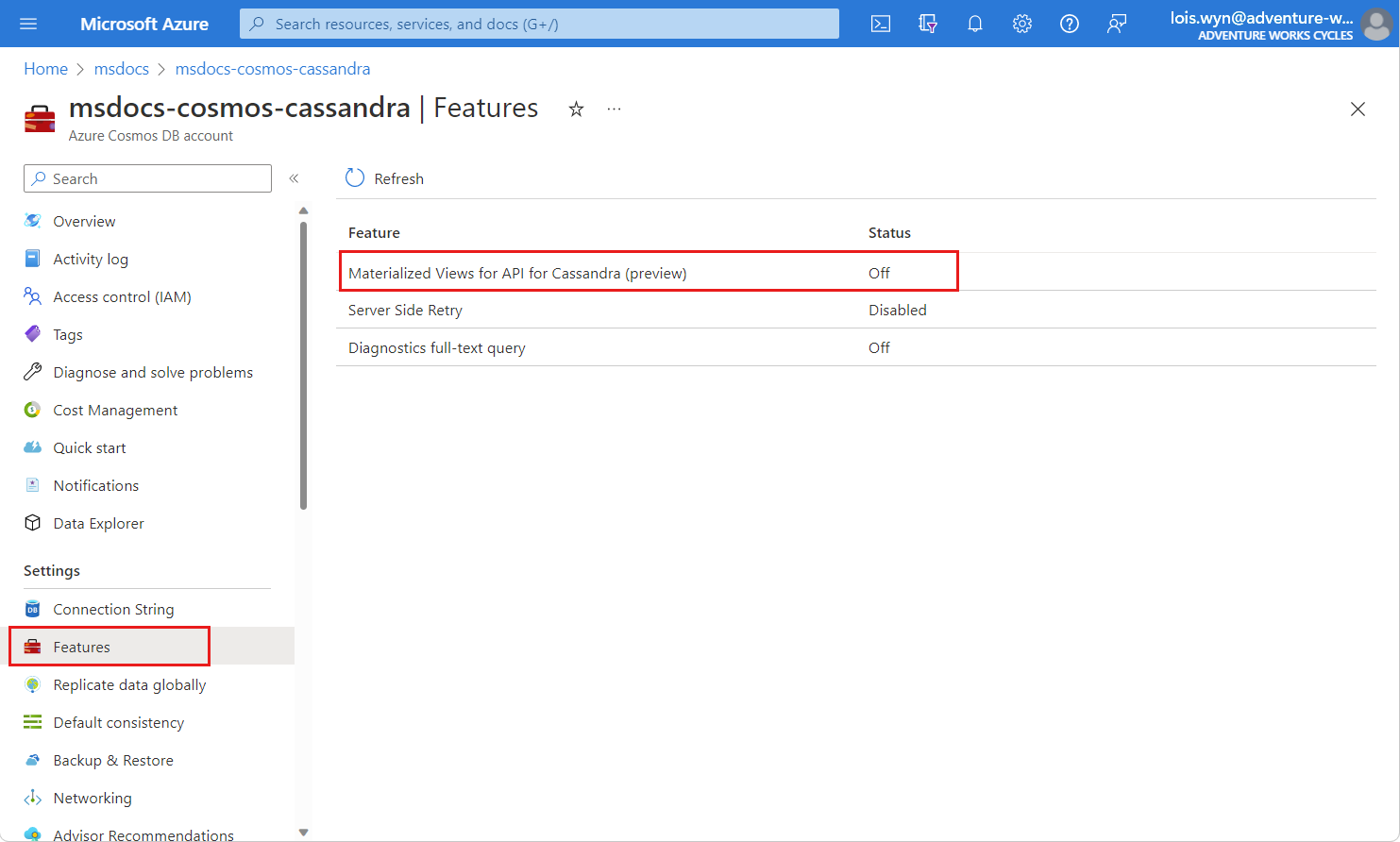Select Diagnostics full-text query feature
Screen dimensions: 1400x842
[x=436, y=347]
